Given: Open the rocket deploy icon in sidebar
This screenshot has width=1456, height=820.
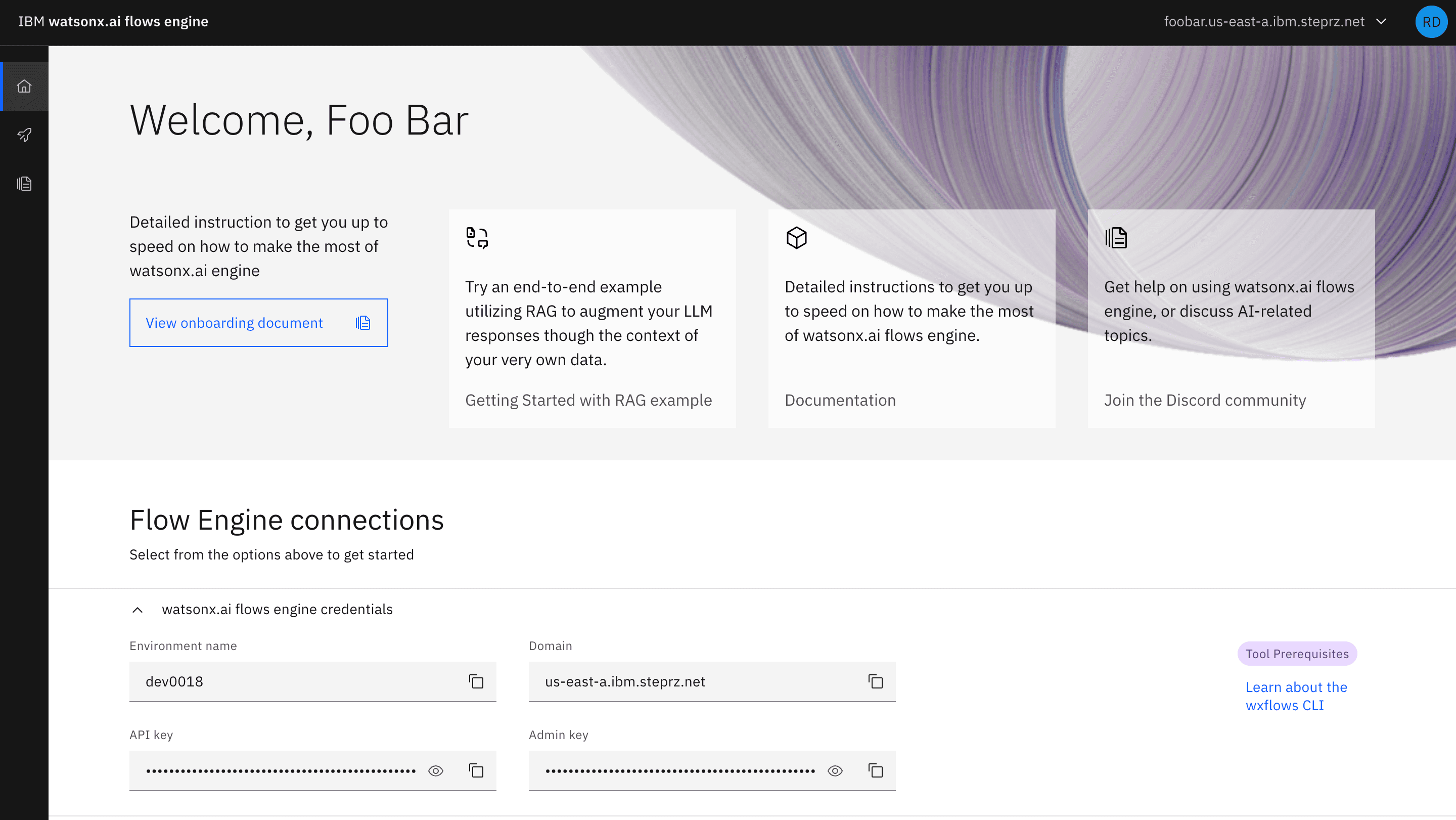Looking at the screenshot, I should (24, 135).
